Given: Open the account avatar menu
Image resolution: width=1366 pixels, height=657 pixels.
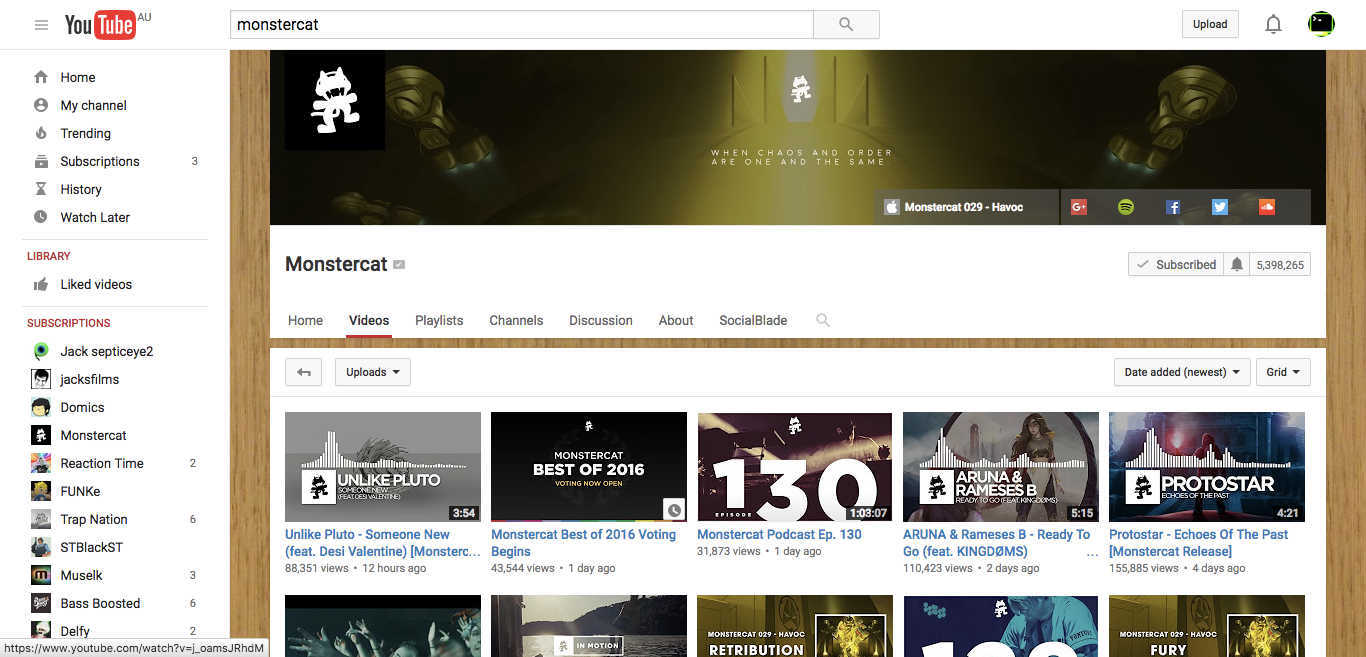Looking at the screenshot, I should point(1321,24).
